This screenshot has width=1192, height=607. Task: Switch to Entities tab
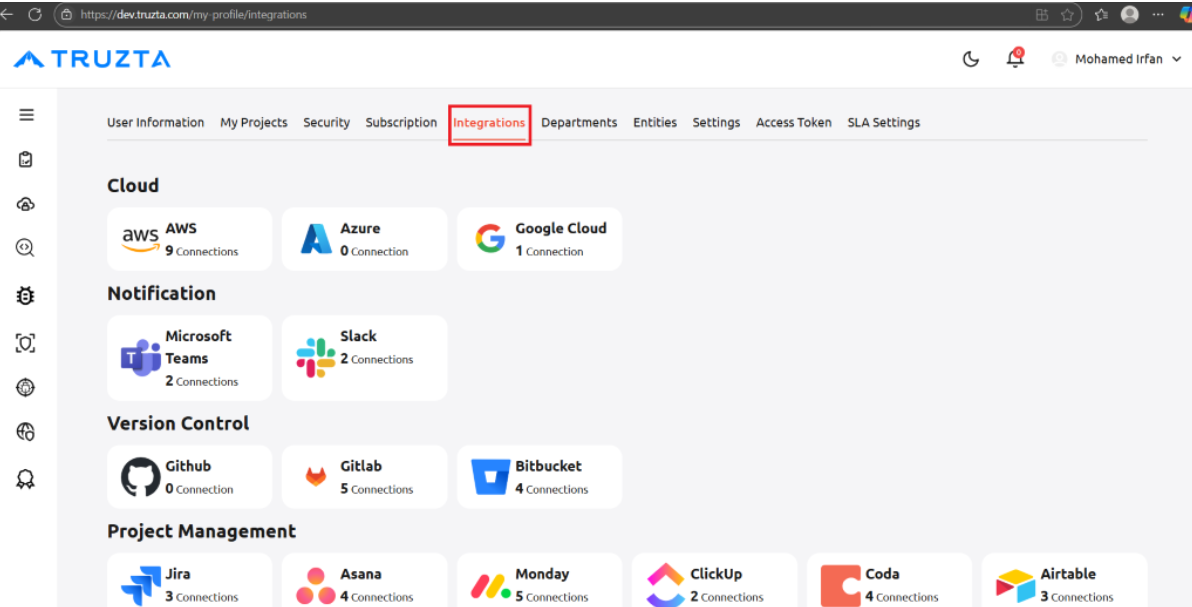click(655, 122)
